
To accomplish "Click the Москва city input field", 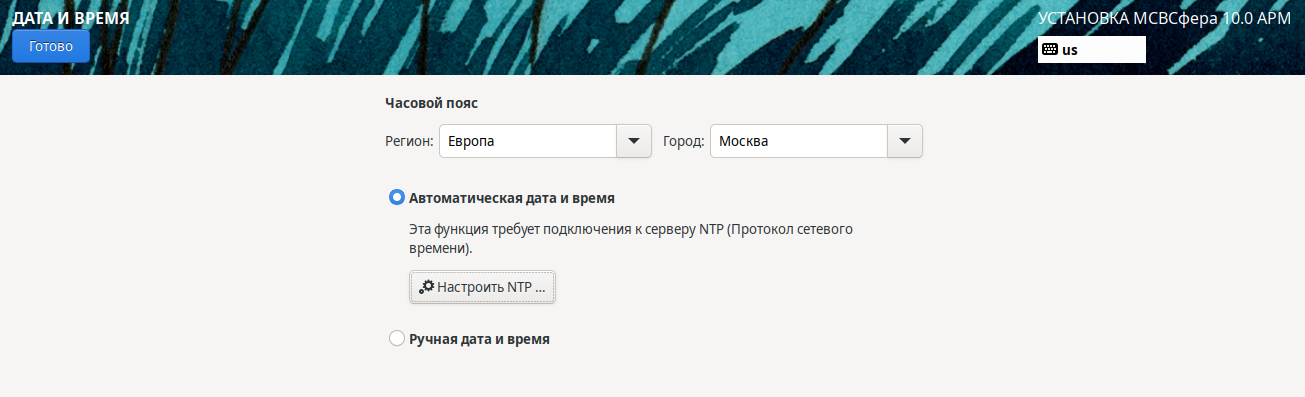I will pos(798,141).
